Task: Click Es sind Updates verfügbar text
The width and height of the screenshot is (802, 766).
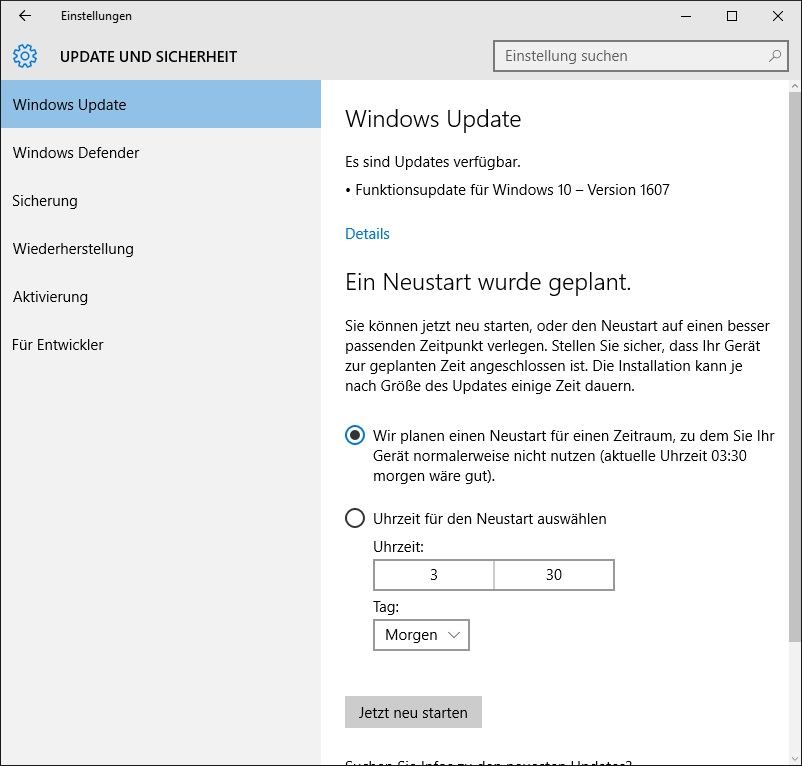Action: point(433,162)
